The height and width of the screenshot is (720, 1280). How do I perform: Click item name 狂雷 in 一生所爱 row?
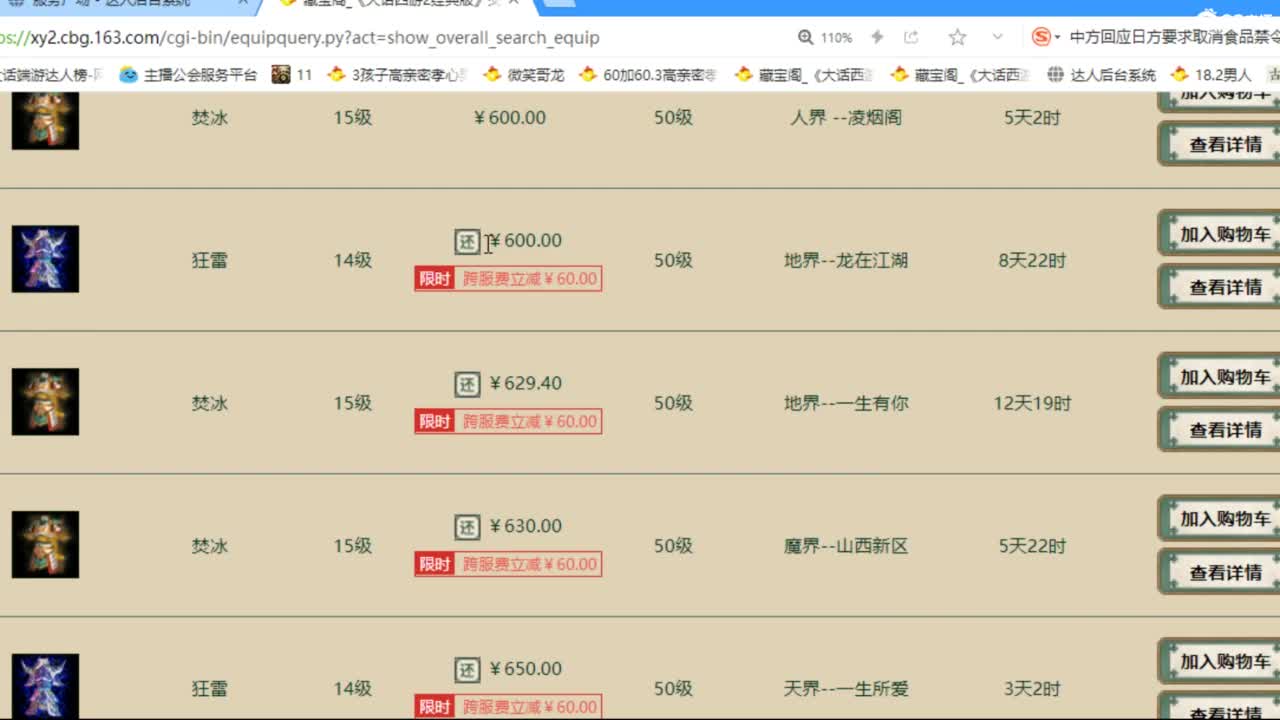tap(210, 689)
